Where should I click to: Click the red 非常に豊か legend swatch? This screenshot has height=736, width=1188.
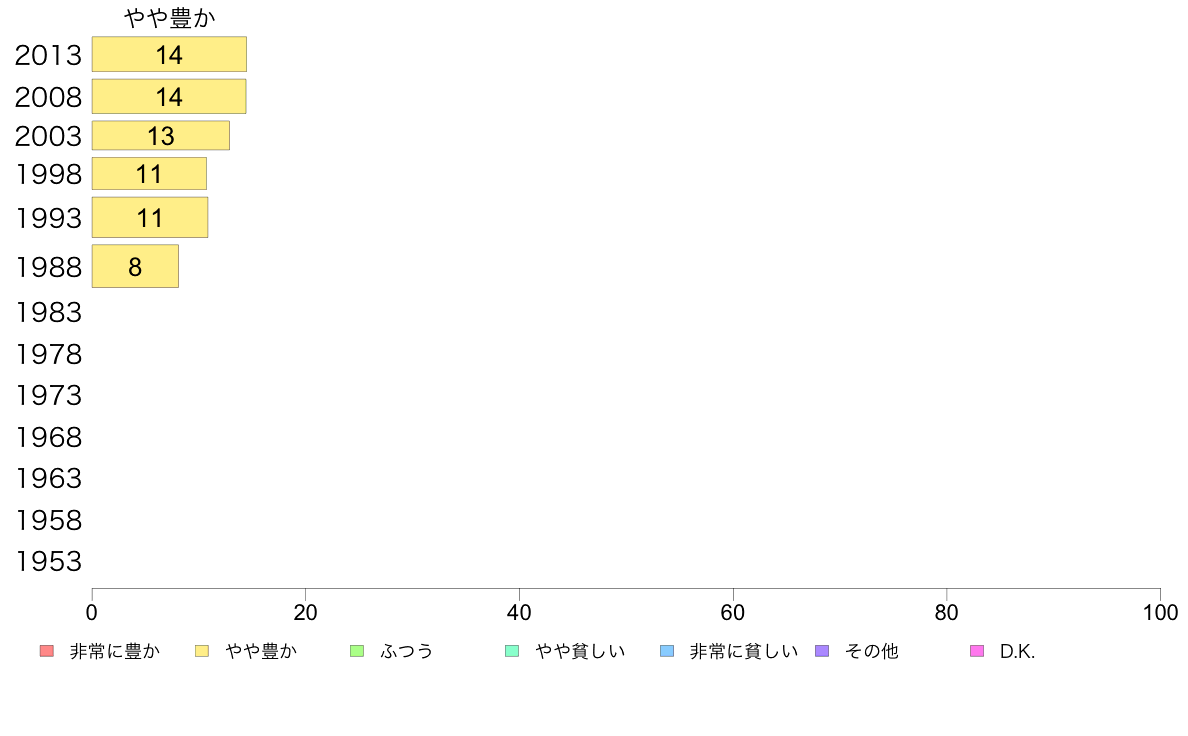[47, 651]
